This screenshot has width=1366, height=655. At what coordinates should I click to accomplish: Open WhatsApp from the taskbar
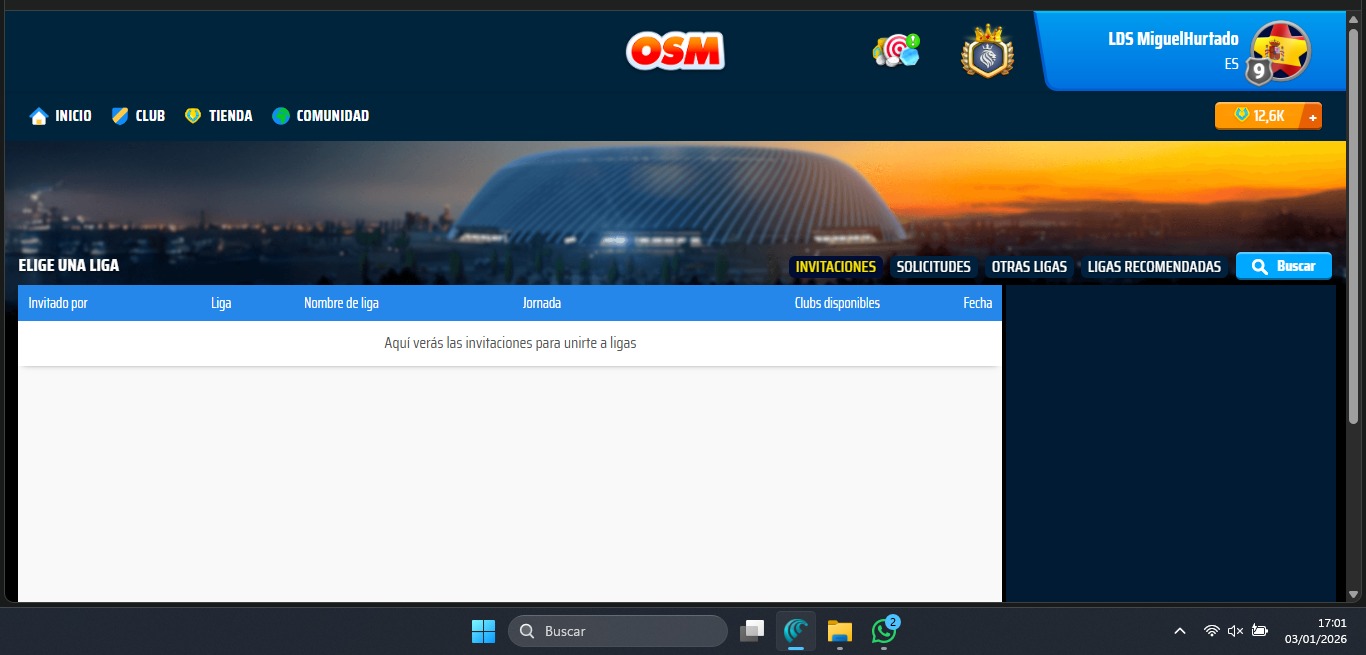pos(884,631)
